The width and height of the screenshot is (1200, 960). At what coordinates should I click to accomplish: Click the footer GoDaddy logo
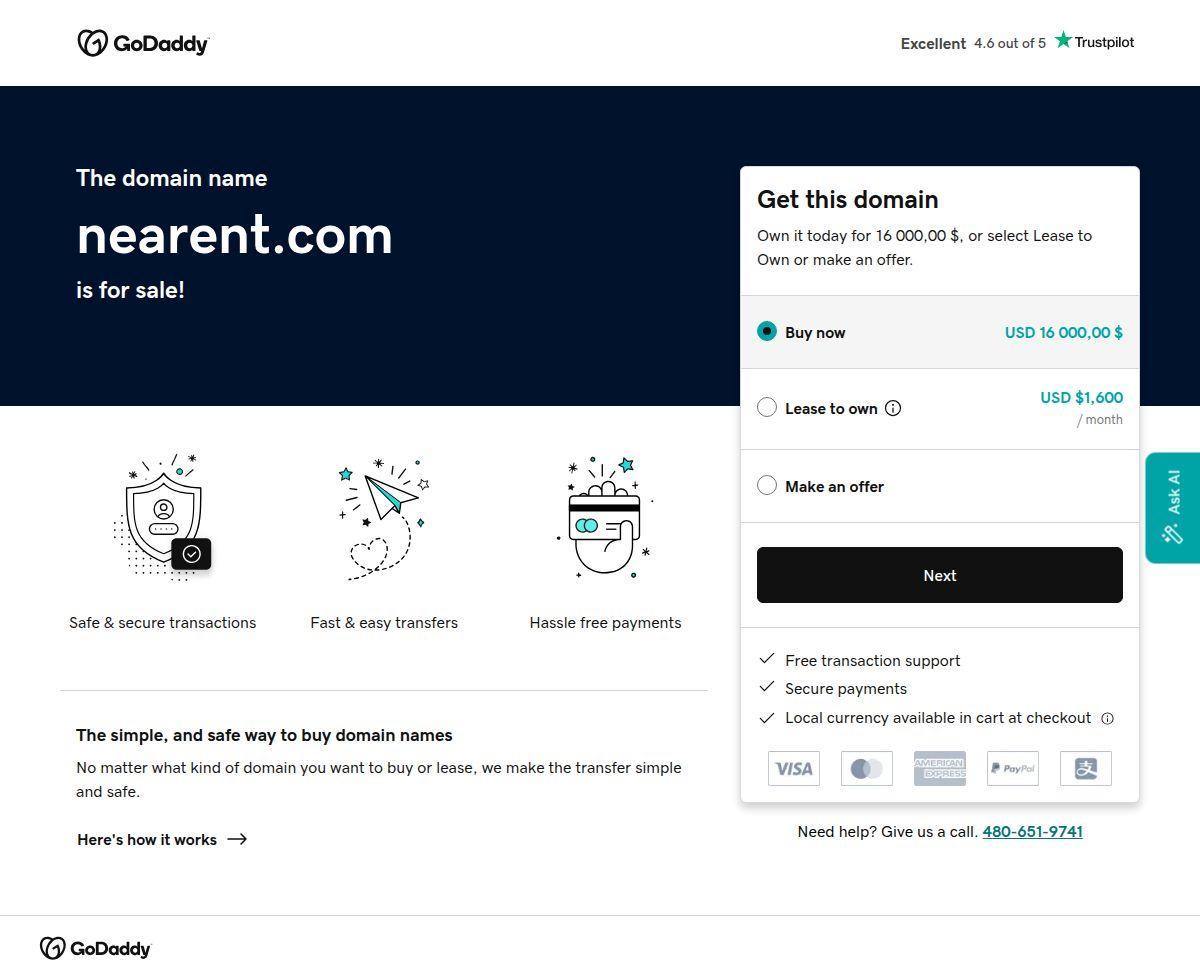tap(96, 948)
